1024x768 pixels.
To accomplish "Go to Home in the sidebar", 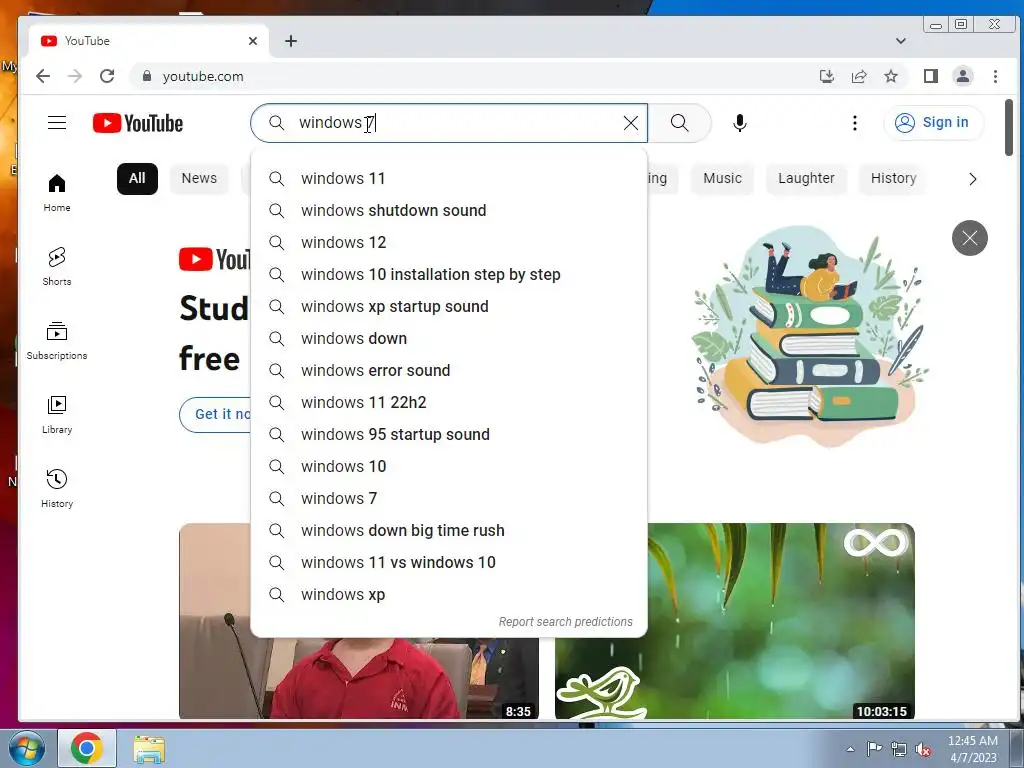I will tap(57, 193).
